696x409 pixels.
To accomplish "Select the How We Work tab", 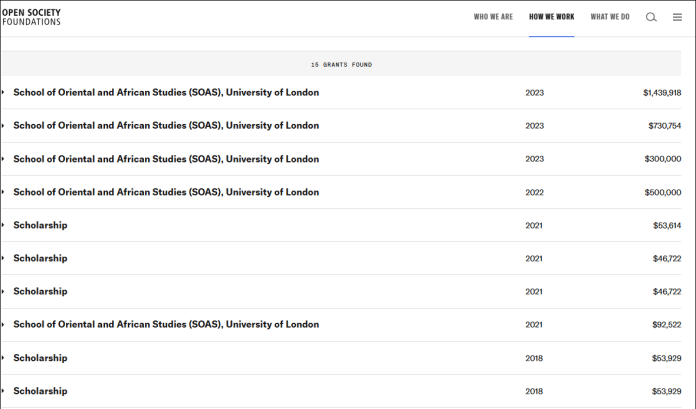I will coord(551,17).
